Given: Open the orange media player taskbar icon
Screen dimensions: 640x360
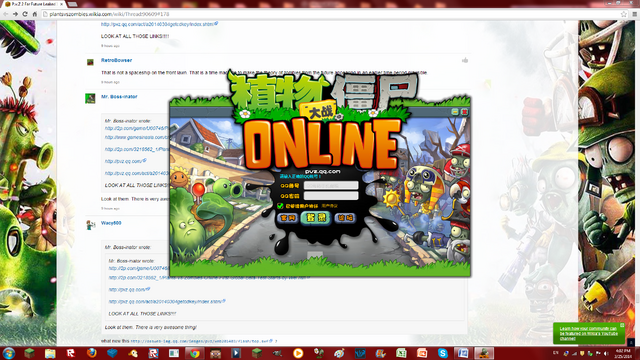Looking at the screenshot, I should pyautogui.click(x=298, y=353).
